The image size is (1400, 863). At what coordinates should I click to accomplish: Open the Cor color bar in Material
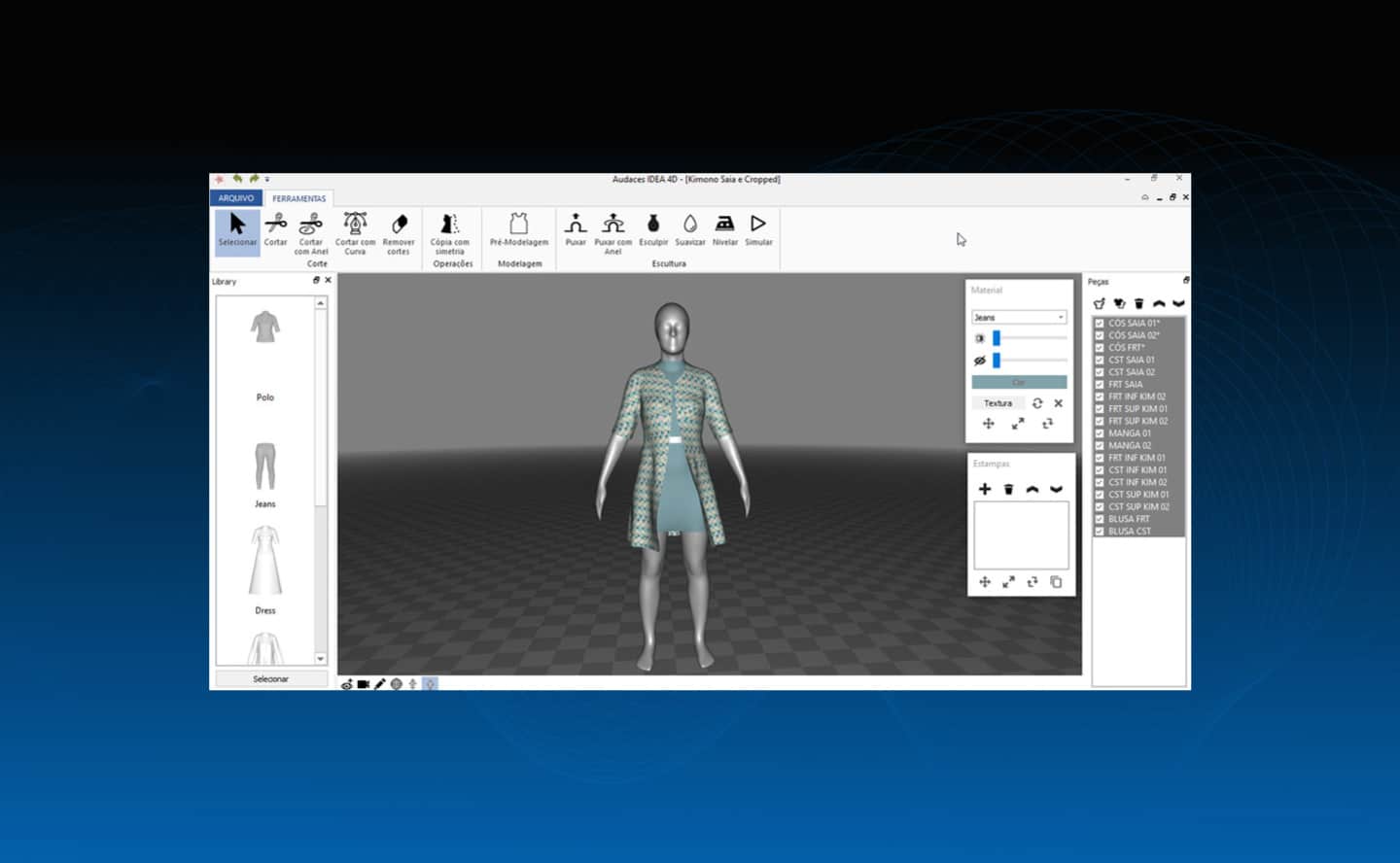[x=1019, y=382]
